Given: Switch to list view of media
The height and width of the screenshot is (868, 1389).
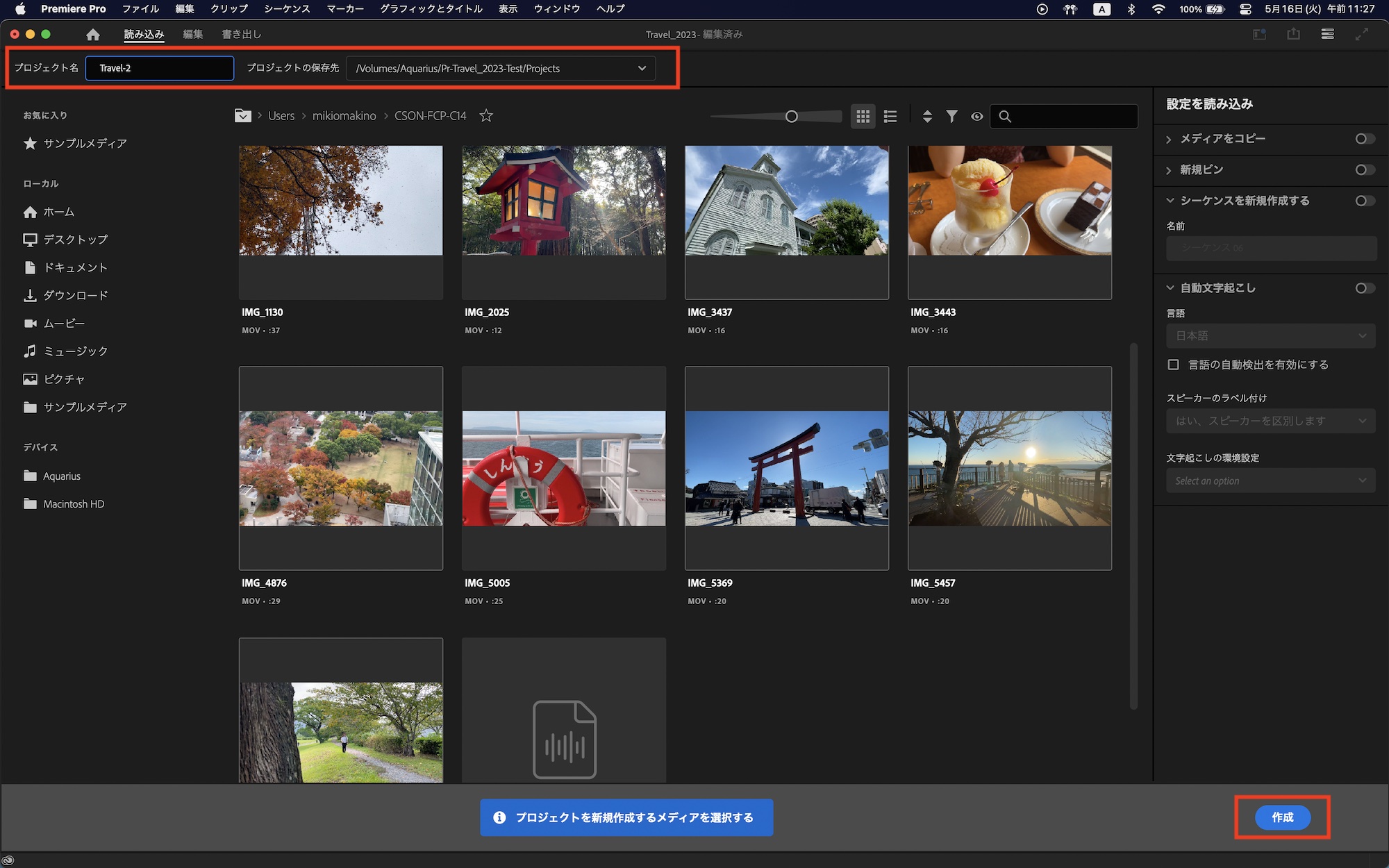Looking at the screenshot, I should pyautogui.click(x=890, y=117).
